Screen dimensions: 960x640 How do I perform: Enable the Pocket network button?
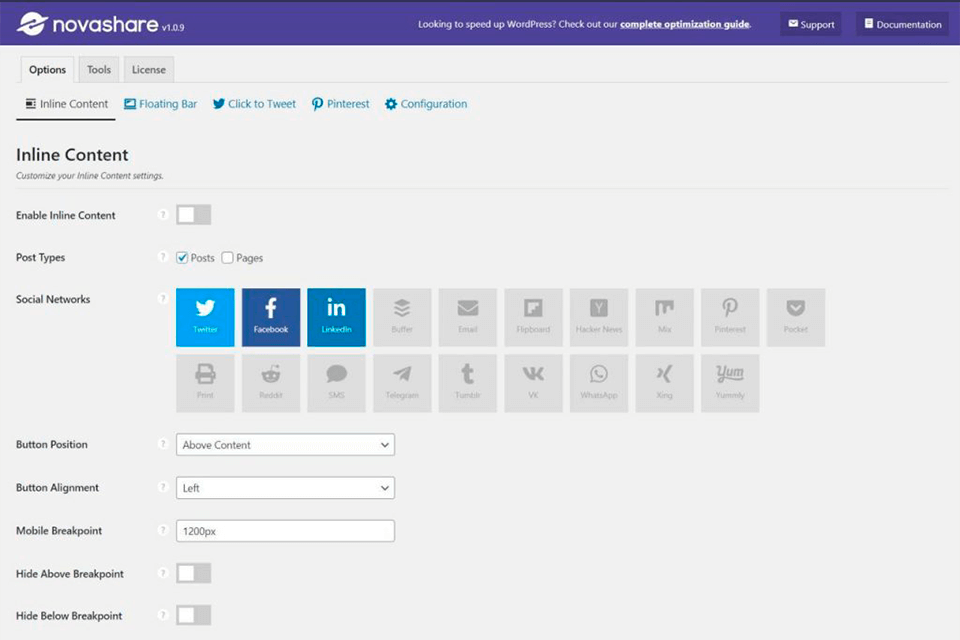[796, 317]
